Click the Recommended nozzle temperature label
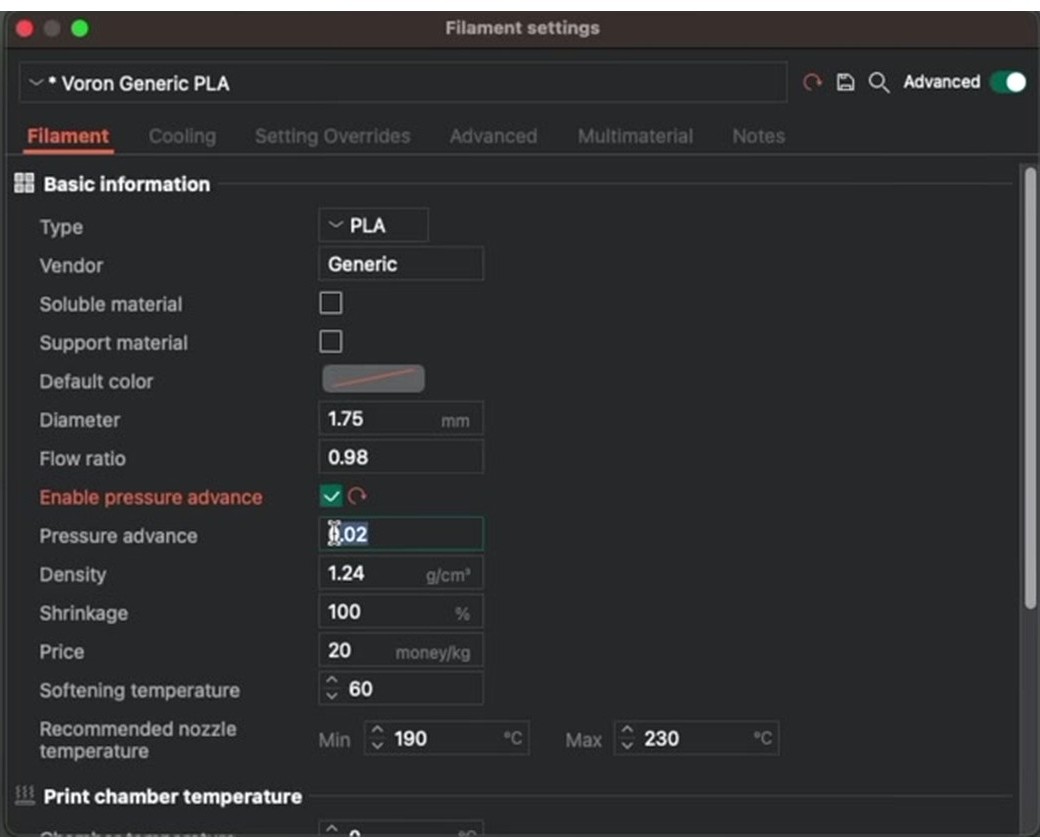 (138, 740)
